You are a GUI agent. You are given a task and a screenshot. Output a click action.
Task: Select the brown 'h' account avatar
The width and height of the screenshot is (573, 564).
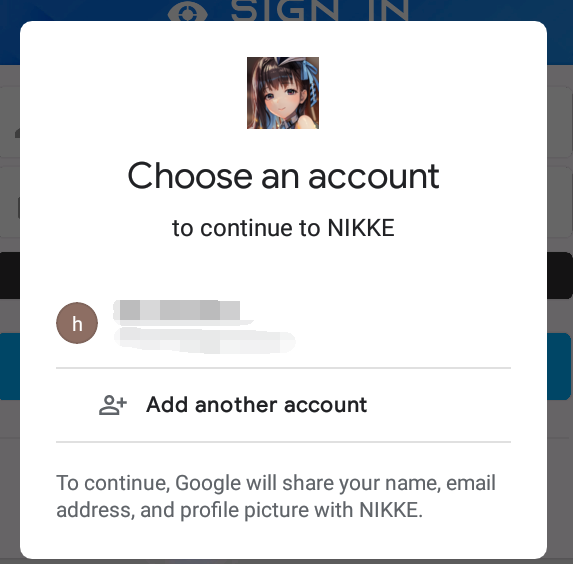click(x=77, y=323)
